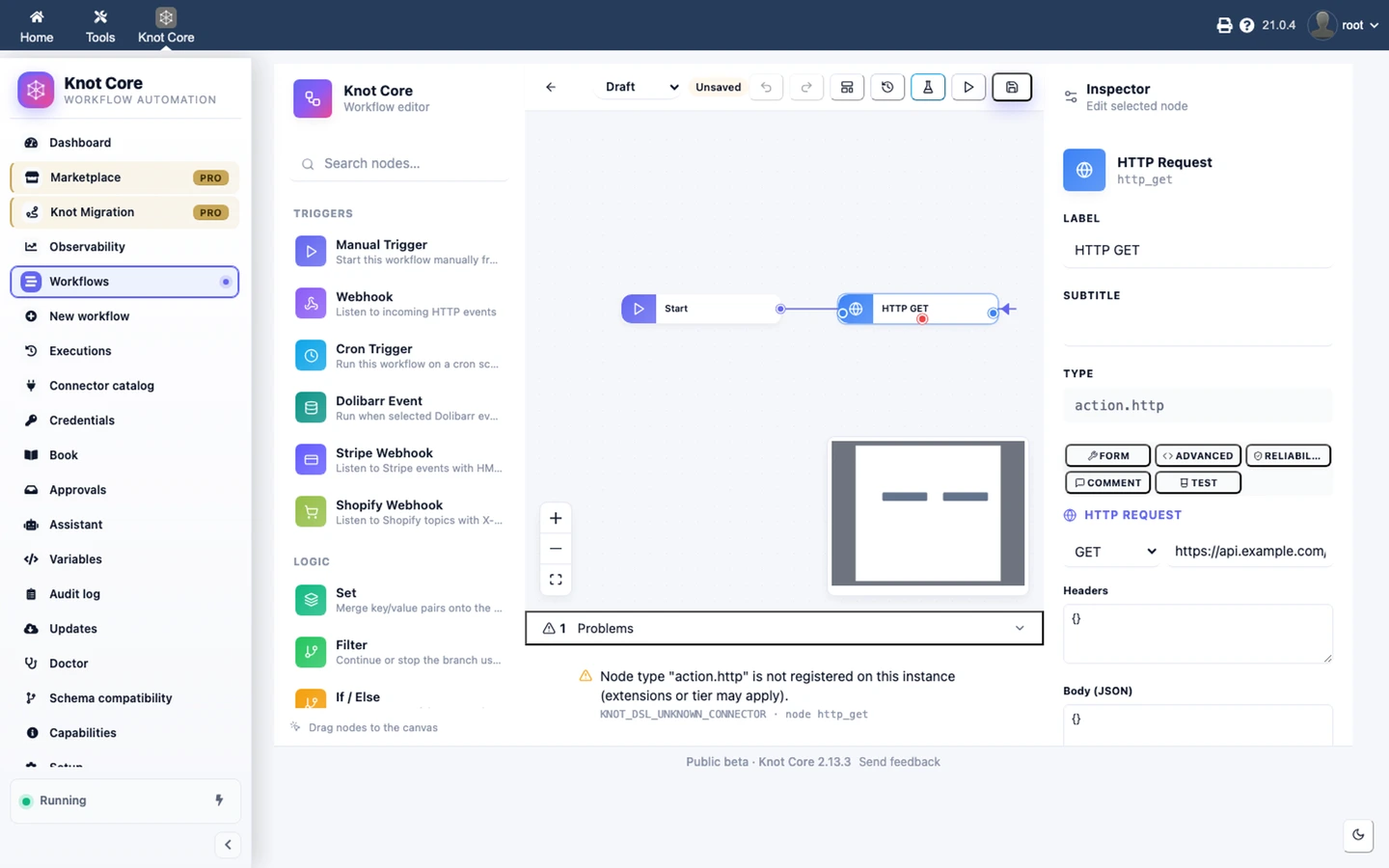The height and width of the screenshot is (868, 1389).
Task: Open the GET method dropdown
Action: 1114,552
